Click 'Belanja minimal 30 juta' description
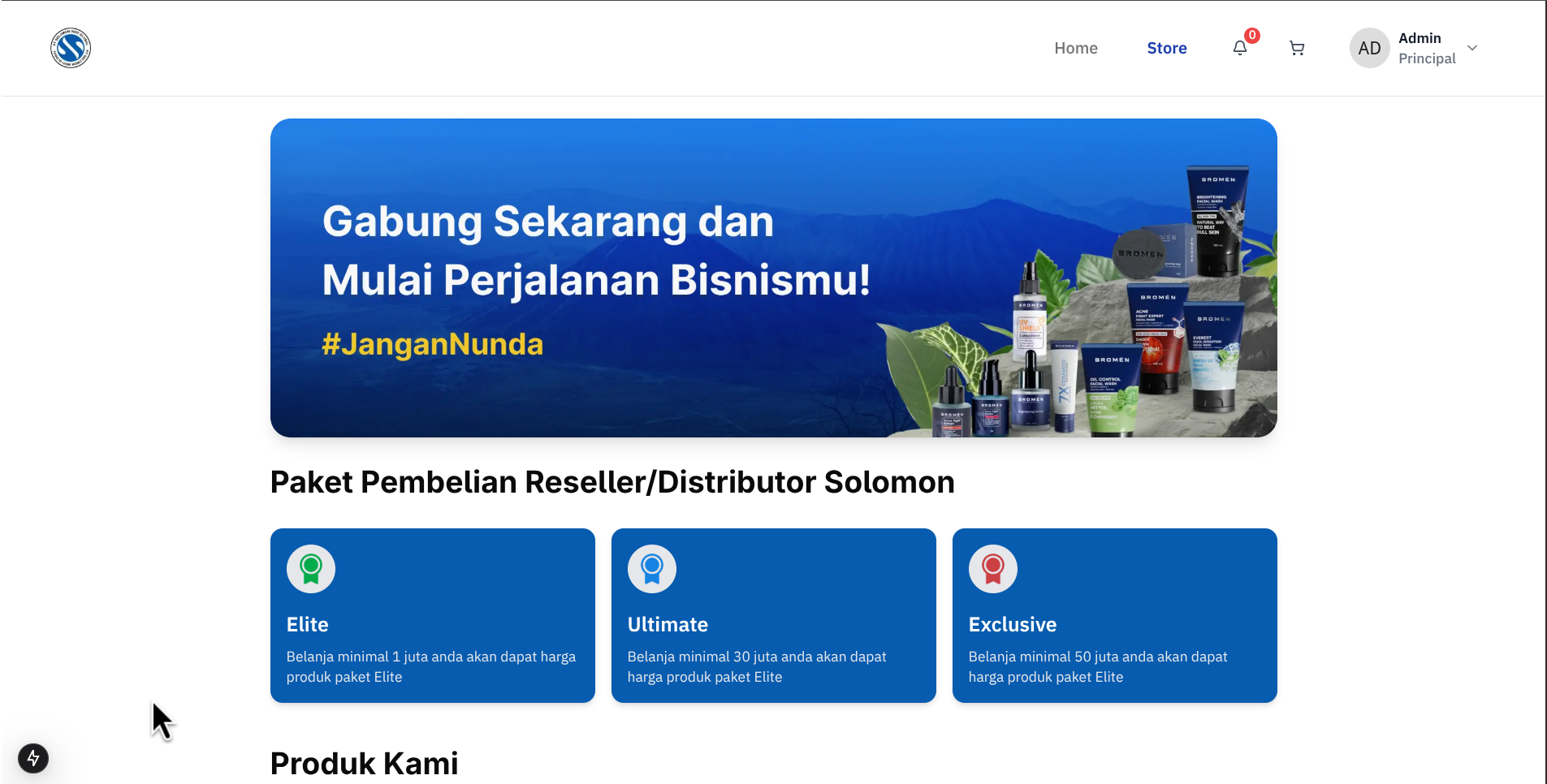The height and width of the screenshot is (784, 1547). tap(757, 666)
